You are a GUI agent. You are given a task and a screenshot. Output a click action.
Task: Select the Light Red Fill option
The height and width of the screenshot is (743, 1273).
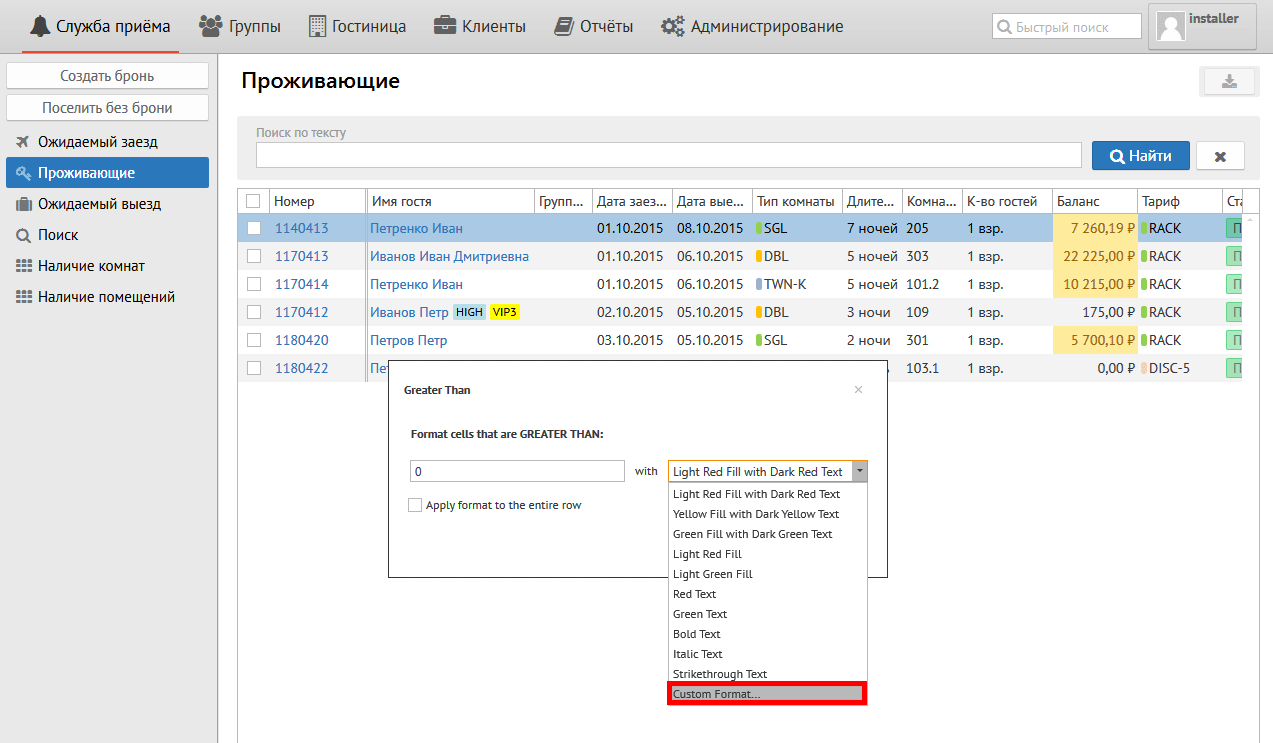[x=707, y=554]
